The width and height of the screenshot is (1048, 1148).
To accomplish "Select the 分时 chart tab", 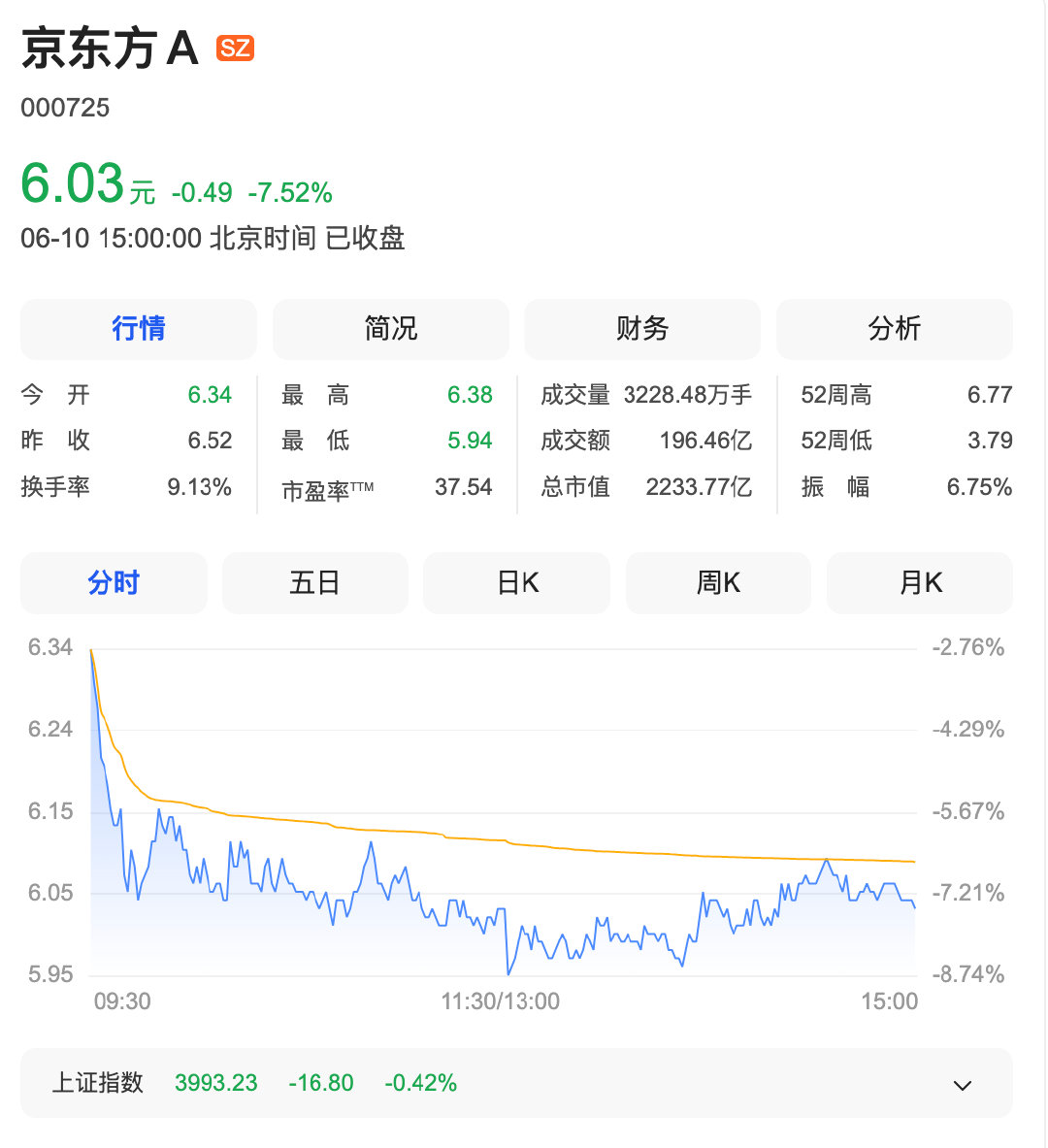I will pyautogui.click(x=114, y=583).
